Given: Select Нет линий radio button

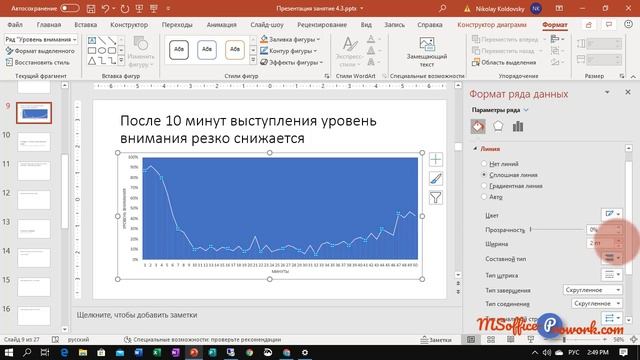Looking at the screenshot, I should pos(484,164).
